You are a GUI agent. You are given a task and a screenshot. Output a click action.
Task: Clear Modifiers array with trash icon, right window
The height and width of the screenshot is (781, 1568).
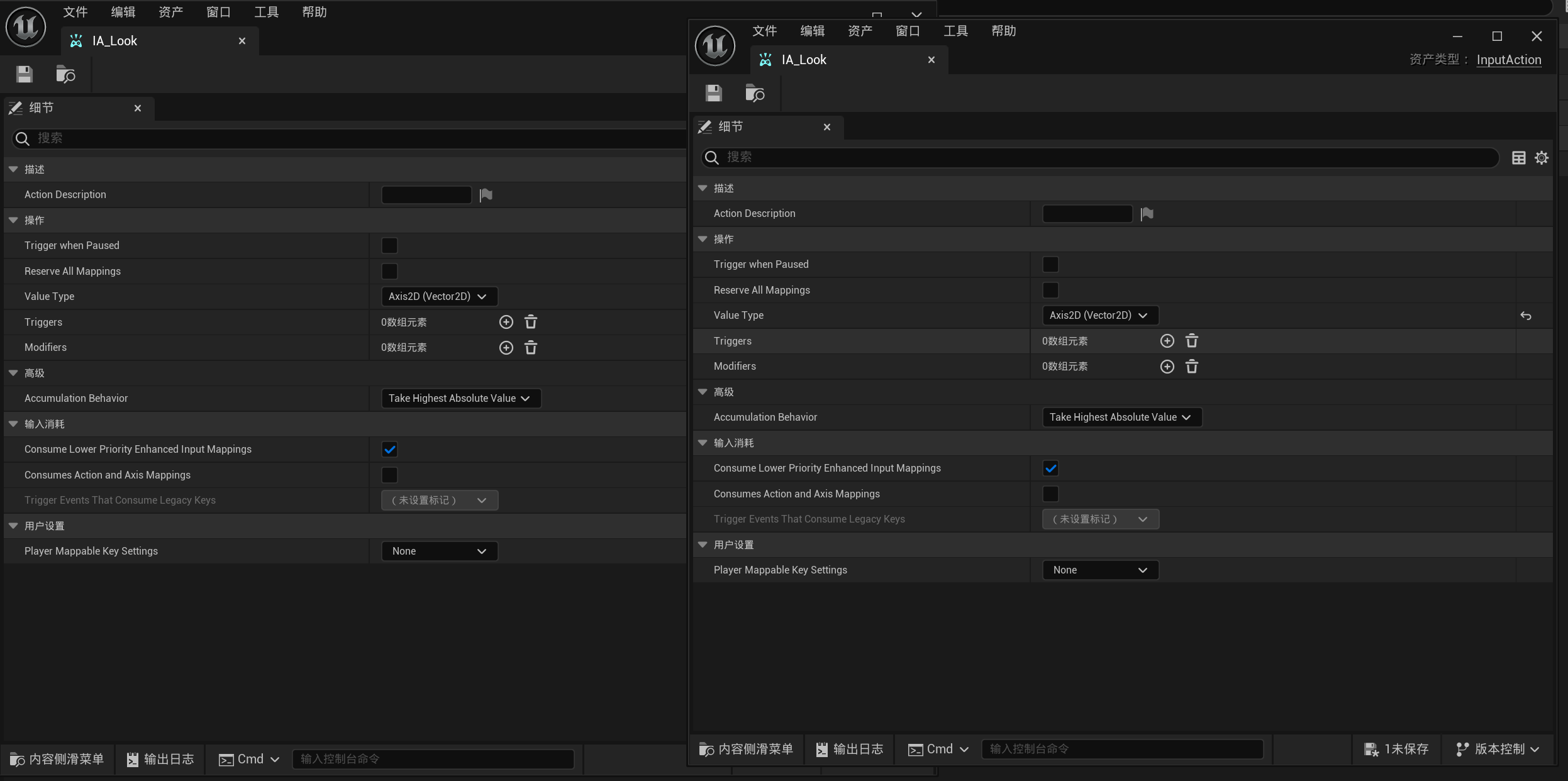[x=1191, y=367]
